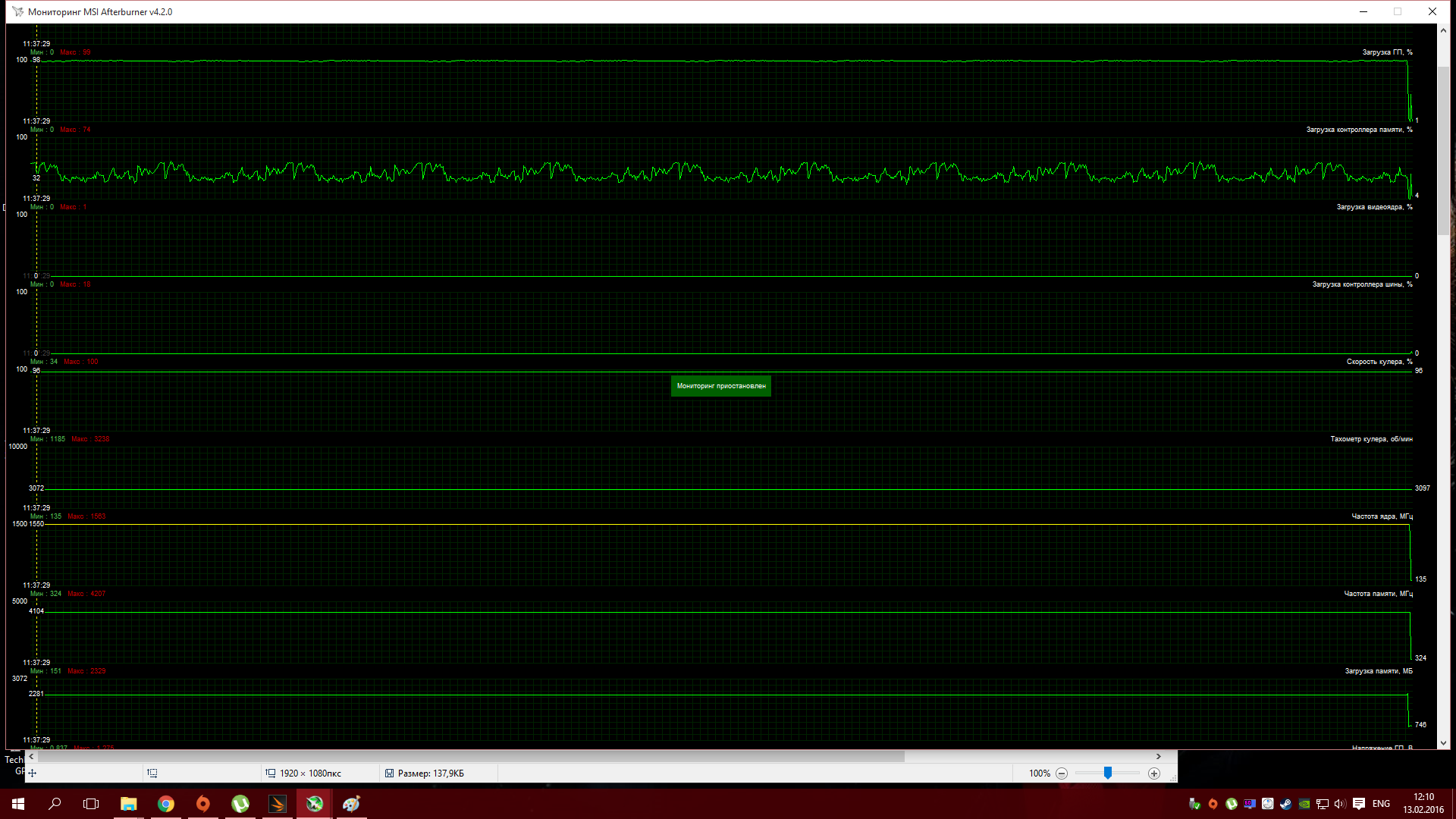Open the Action Center notifications icon
Screen dimensions: 1456x819
(1359, 804)
